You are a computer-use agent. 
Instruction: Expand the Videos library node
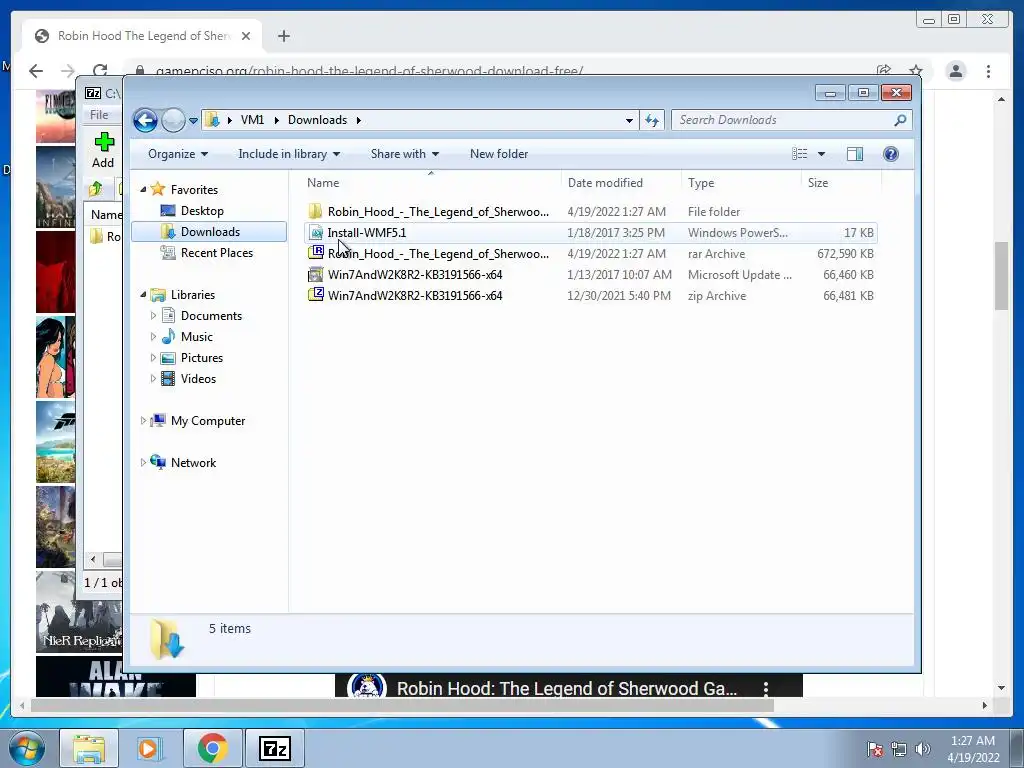click(153, 379)
